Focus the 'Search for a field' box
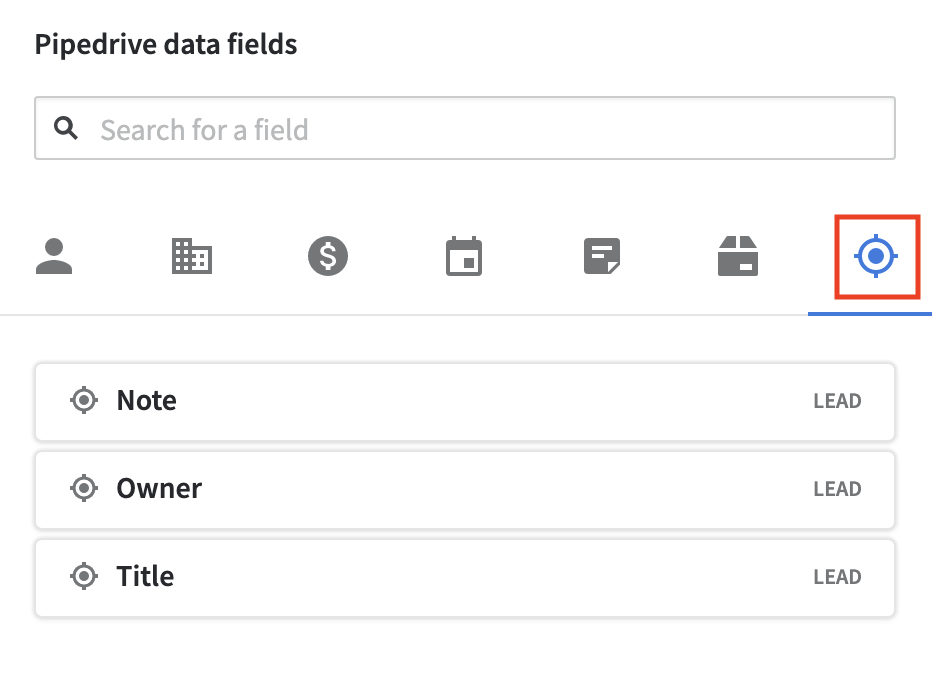This screenshot has width=932, height=694. click(x=480, y=129)
